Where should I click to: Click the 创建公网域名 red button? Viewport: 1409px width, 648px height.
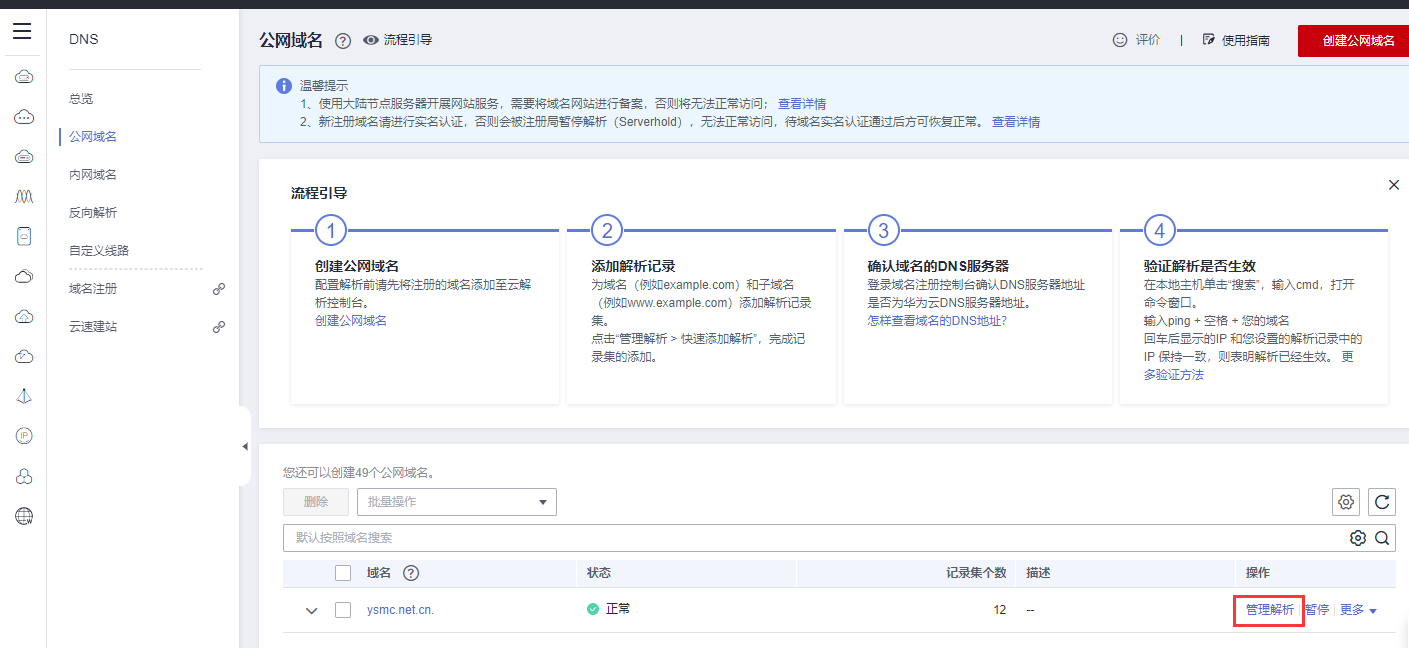1357,41
